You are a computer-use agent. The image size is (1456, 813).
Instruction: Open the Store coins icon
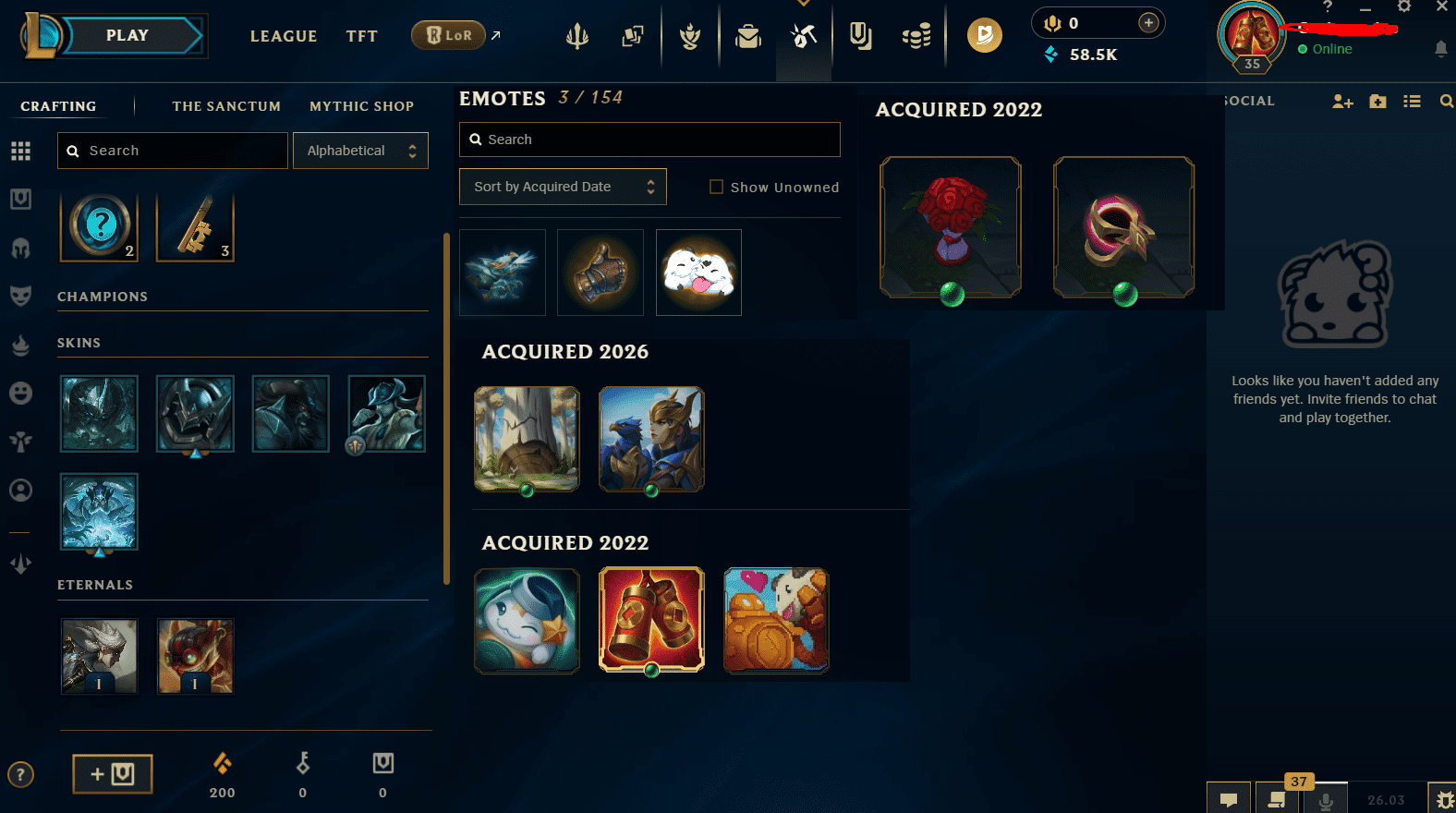click(916, 37)
